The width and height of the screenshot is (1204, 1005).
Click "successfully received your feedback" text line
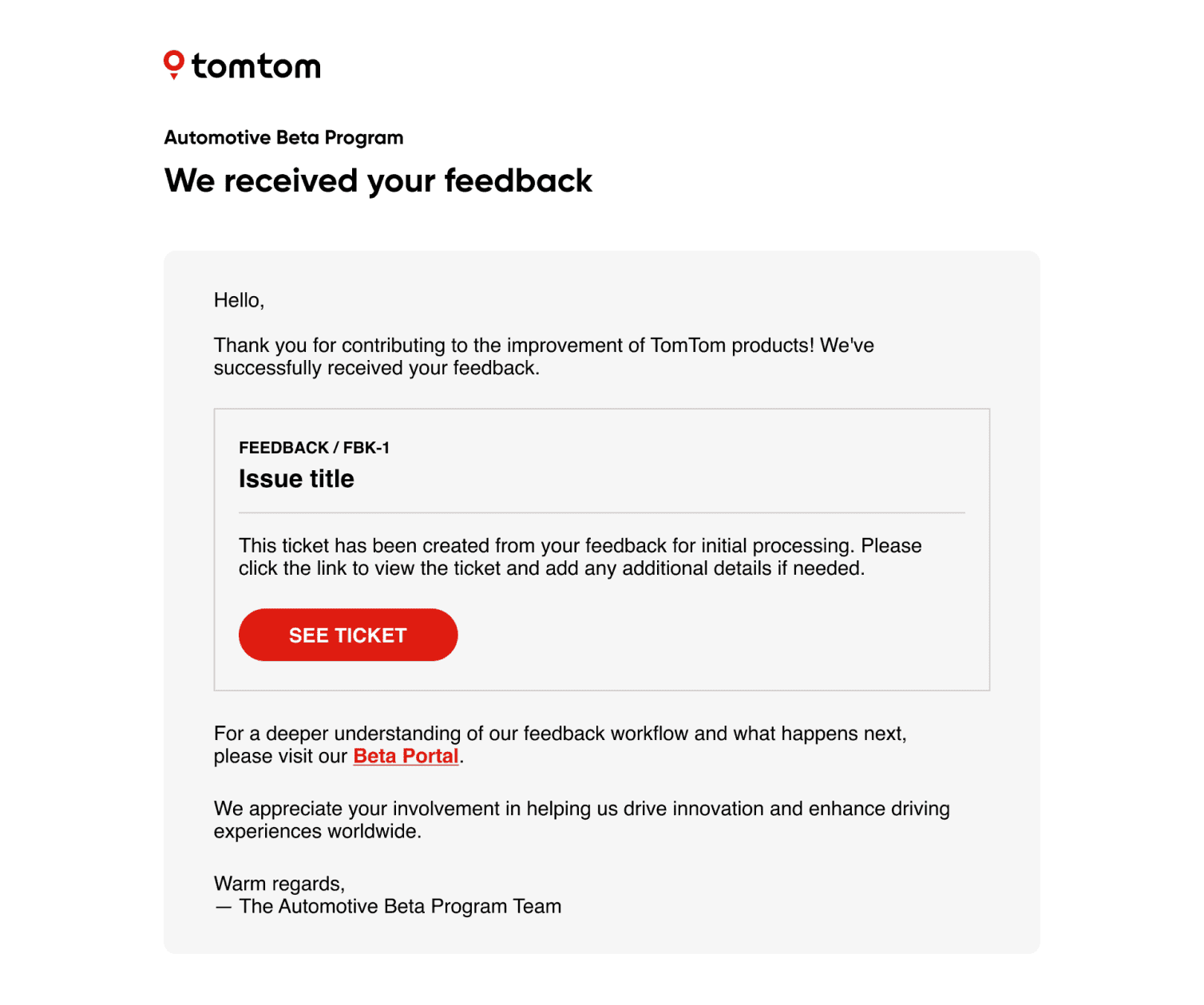click(376, 368)
